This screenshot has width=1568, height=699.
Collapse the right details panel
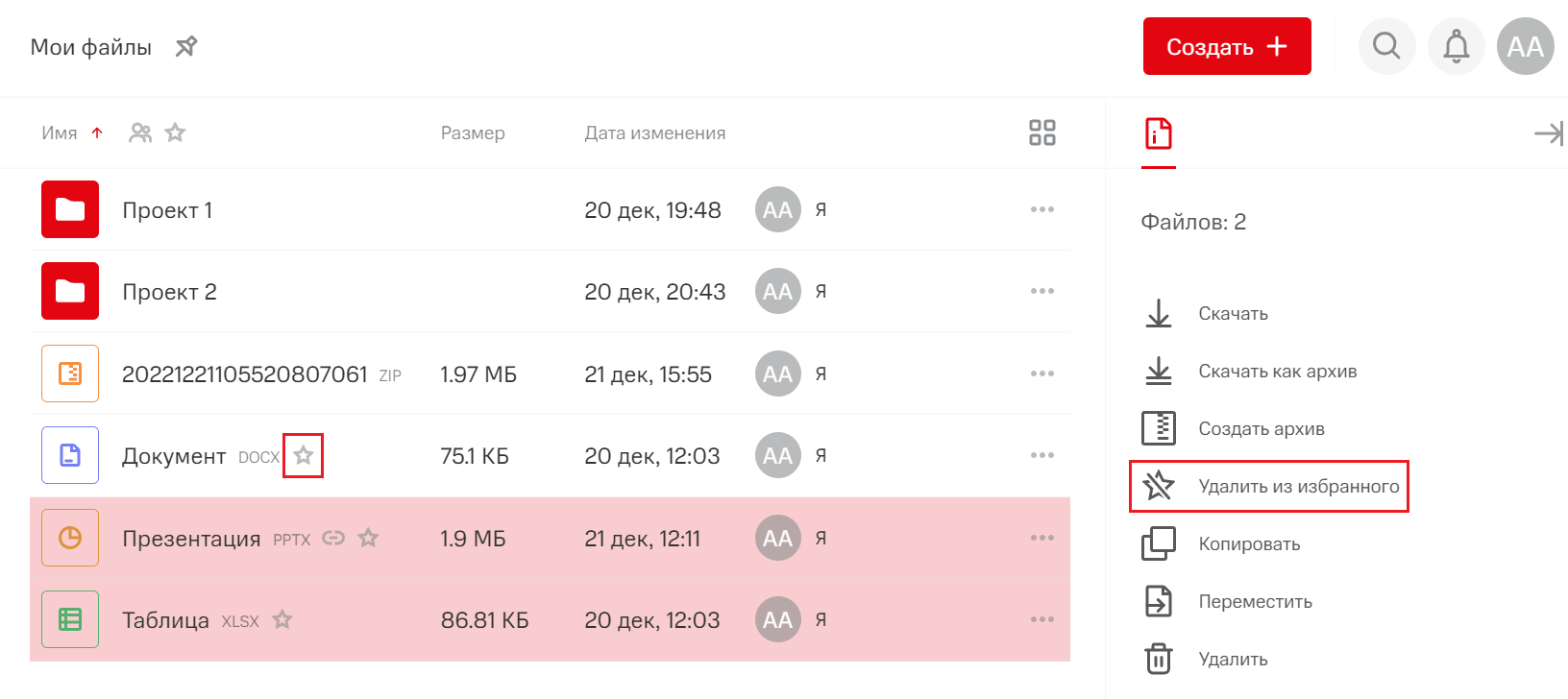pos(1548,133)
